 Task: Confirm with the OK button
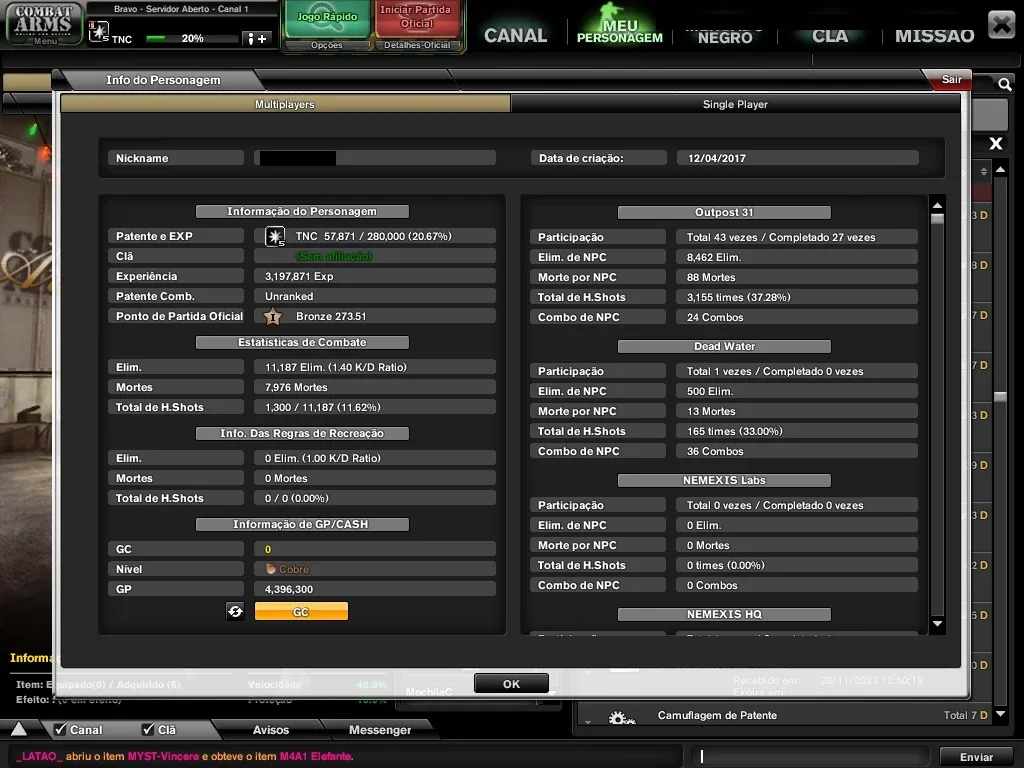(511, 684)
